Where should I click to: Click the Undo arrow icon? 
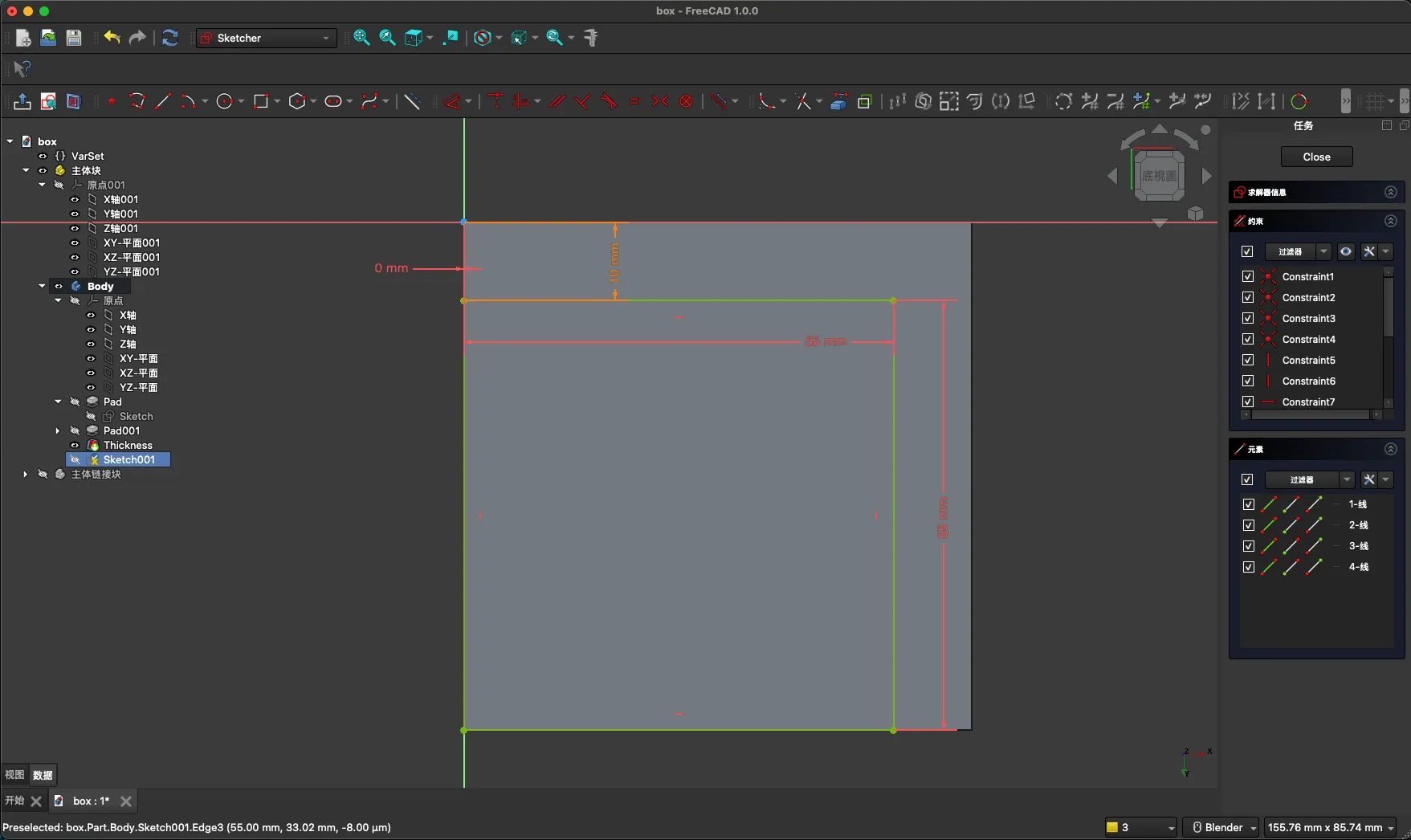pyautogui.click(x=112, y=38)
